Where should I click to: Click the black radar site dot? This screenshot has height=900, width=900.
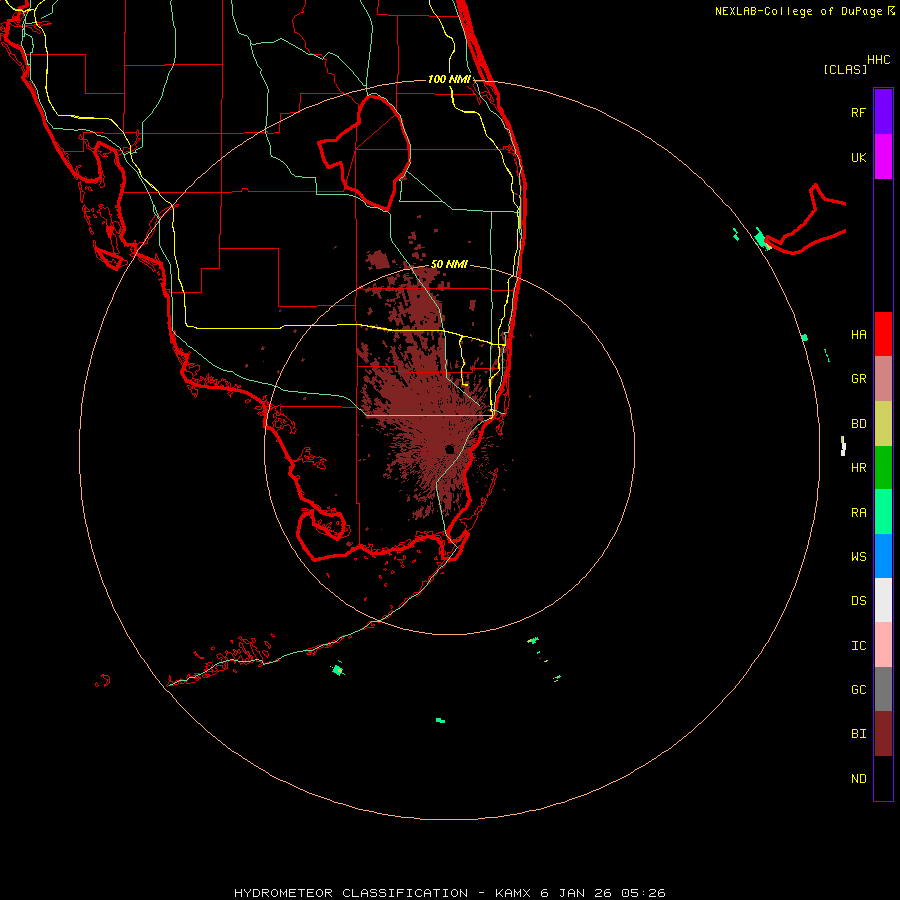[x=449, y=449]
